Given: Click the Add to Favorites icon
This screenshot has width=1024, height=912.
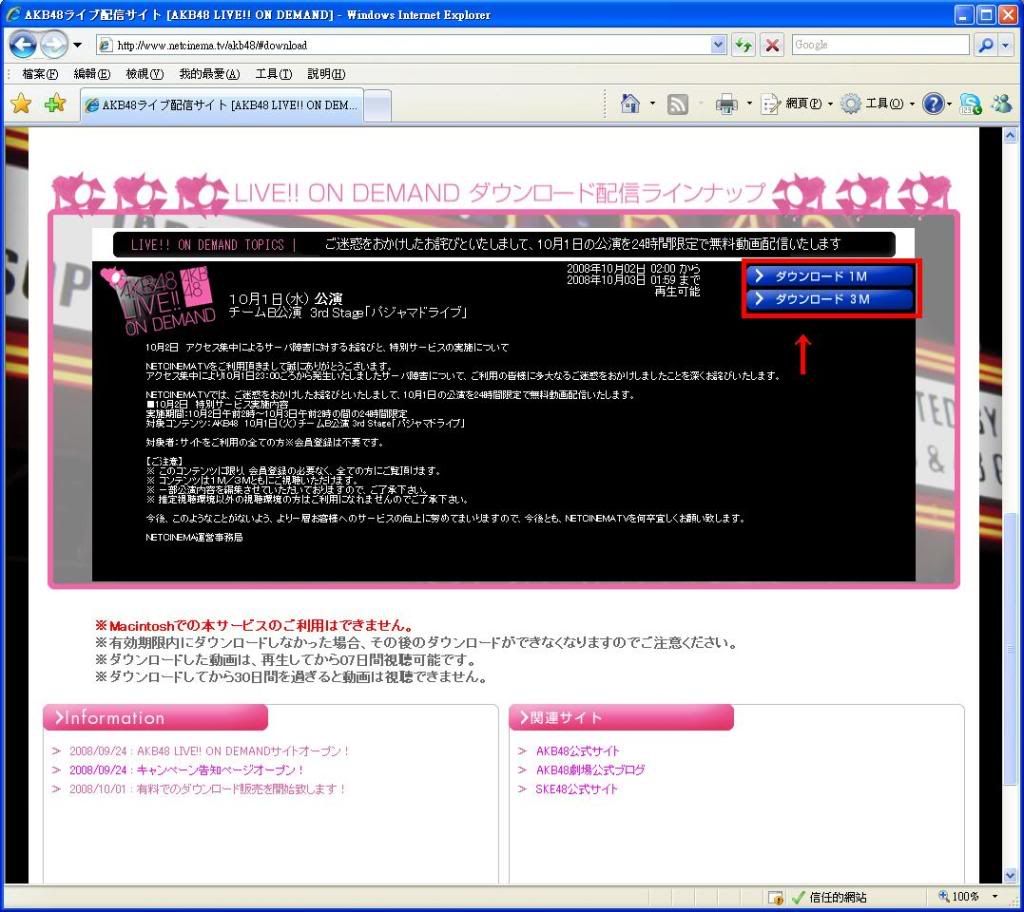Looking at the screenshot, I should (x=54, y=104).
